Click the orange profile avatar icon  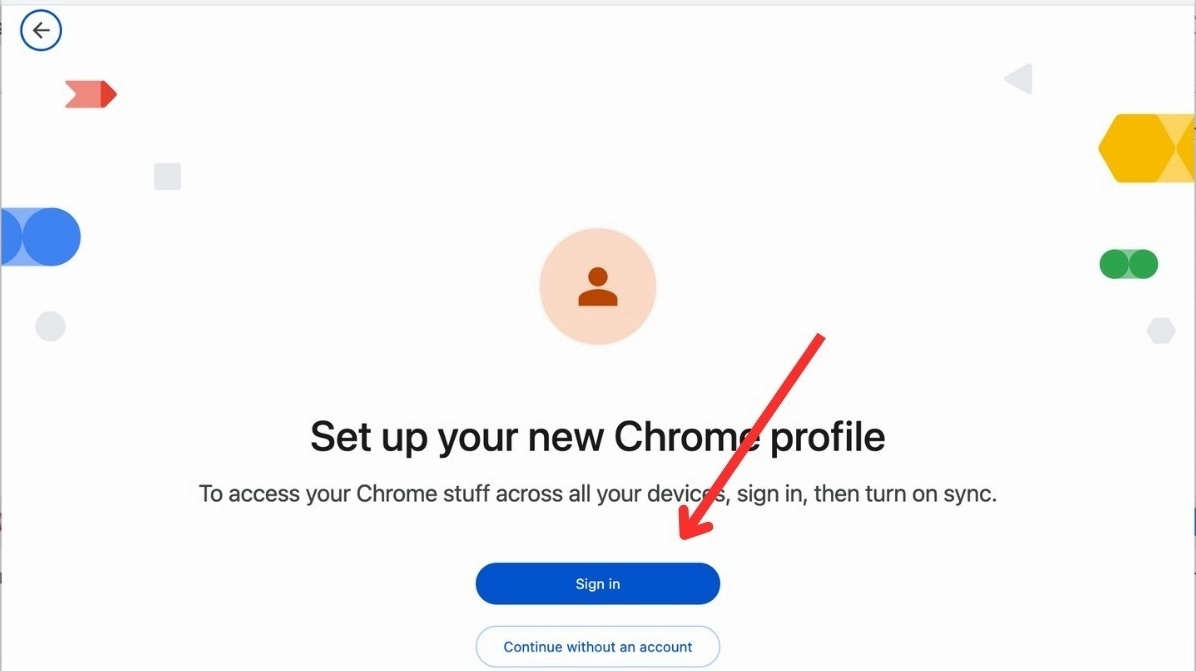point(598,287)
